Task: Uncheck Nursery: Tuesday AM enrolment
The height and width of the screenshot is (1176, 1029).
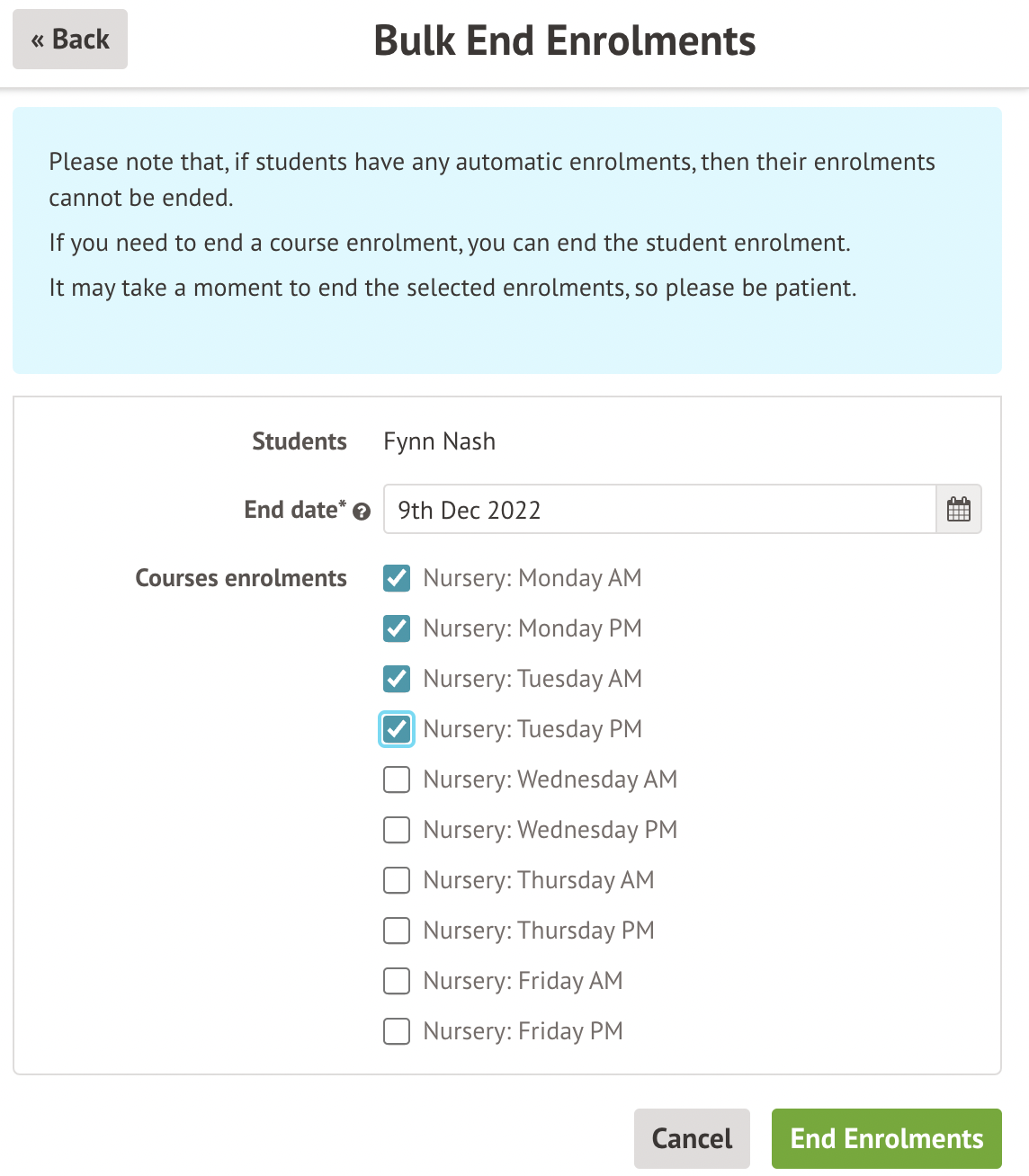Action: (397, 679)
